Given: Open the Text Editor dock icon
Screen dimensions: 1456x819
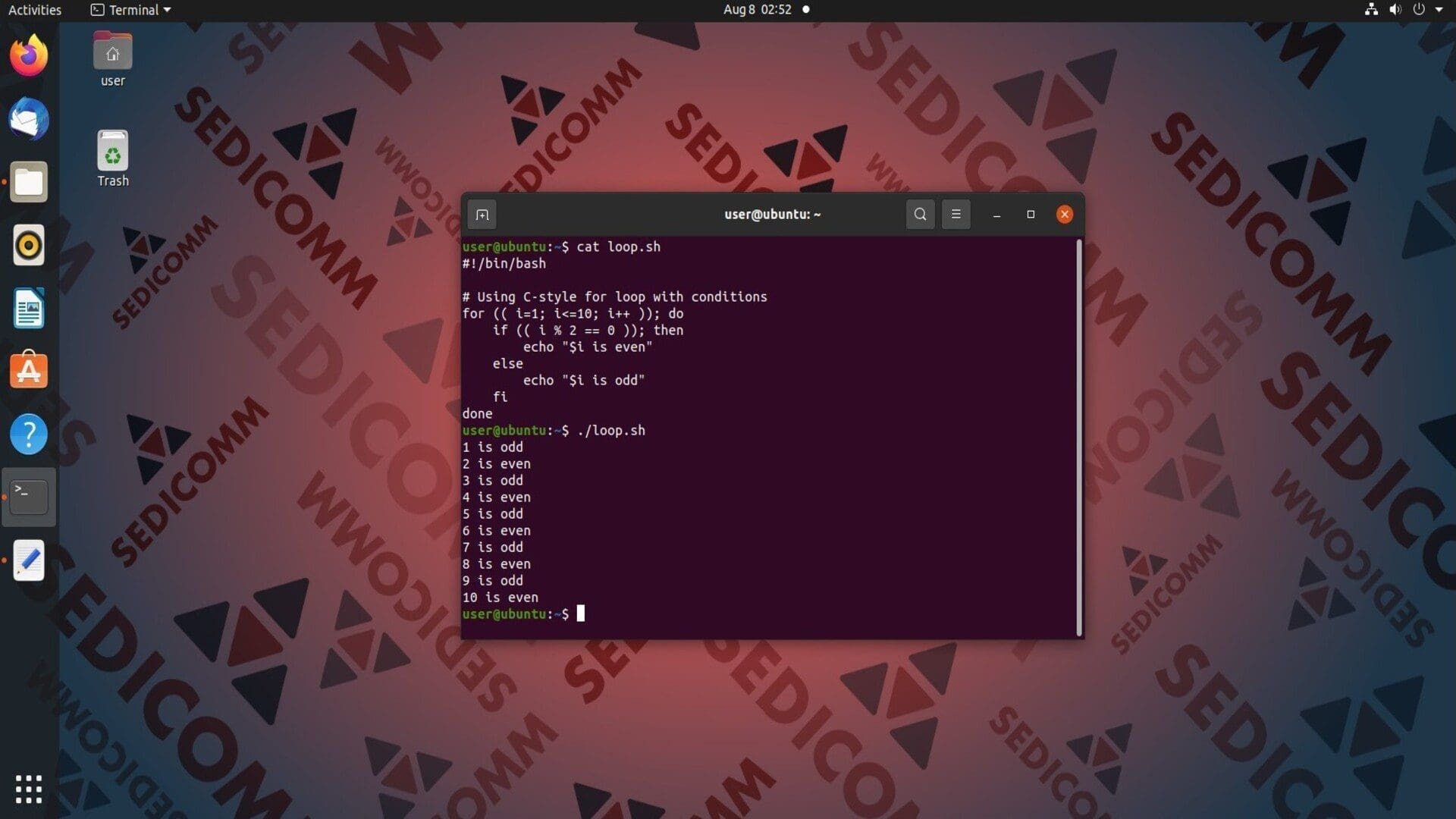Looking at the screenshot, I should tap(29, 560).
